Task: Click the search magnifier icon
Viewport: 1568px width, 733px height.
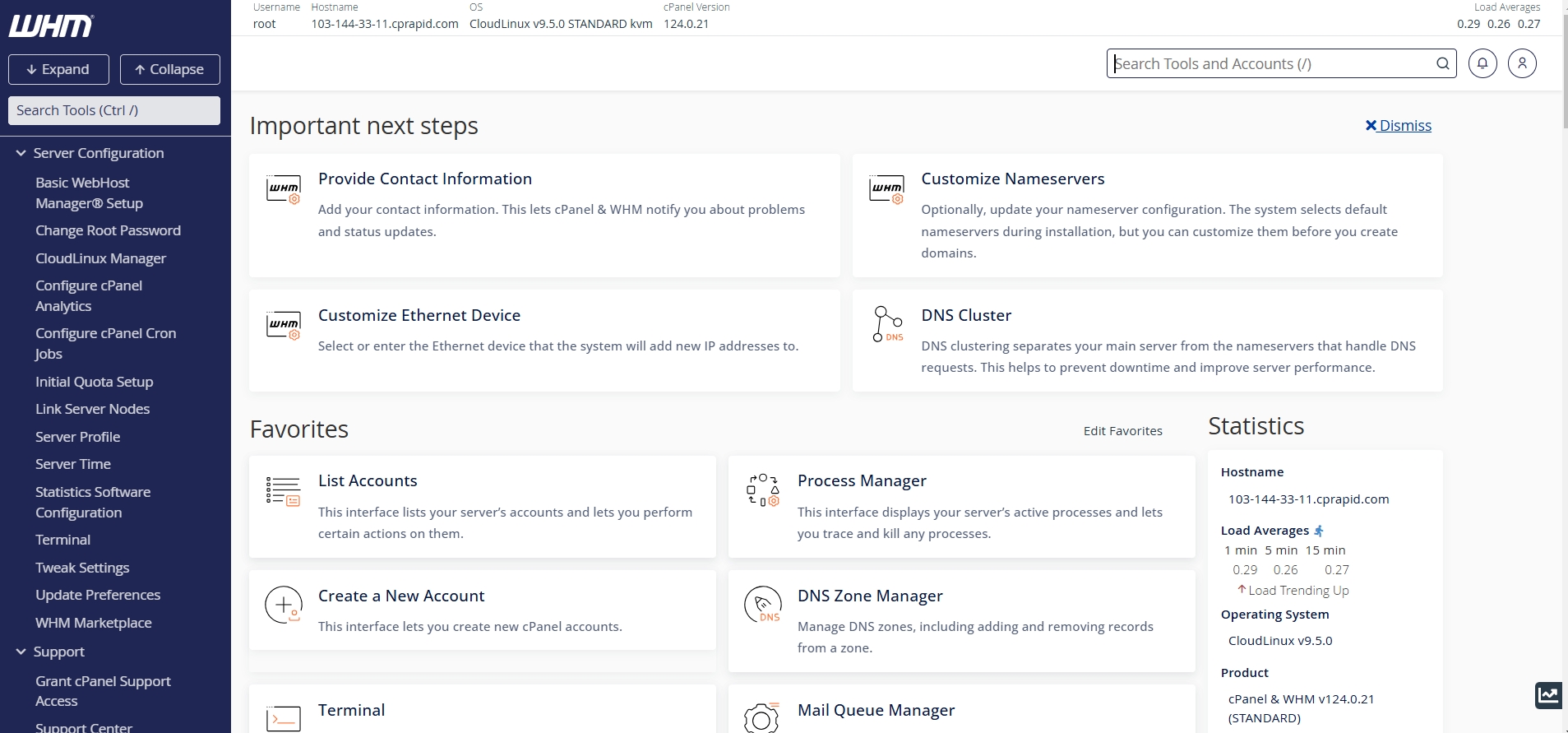Action: tap(1442, 63)
